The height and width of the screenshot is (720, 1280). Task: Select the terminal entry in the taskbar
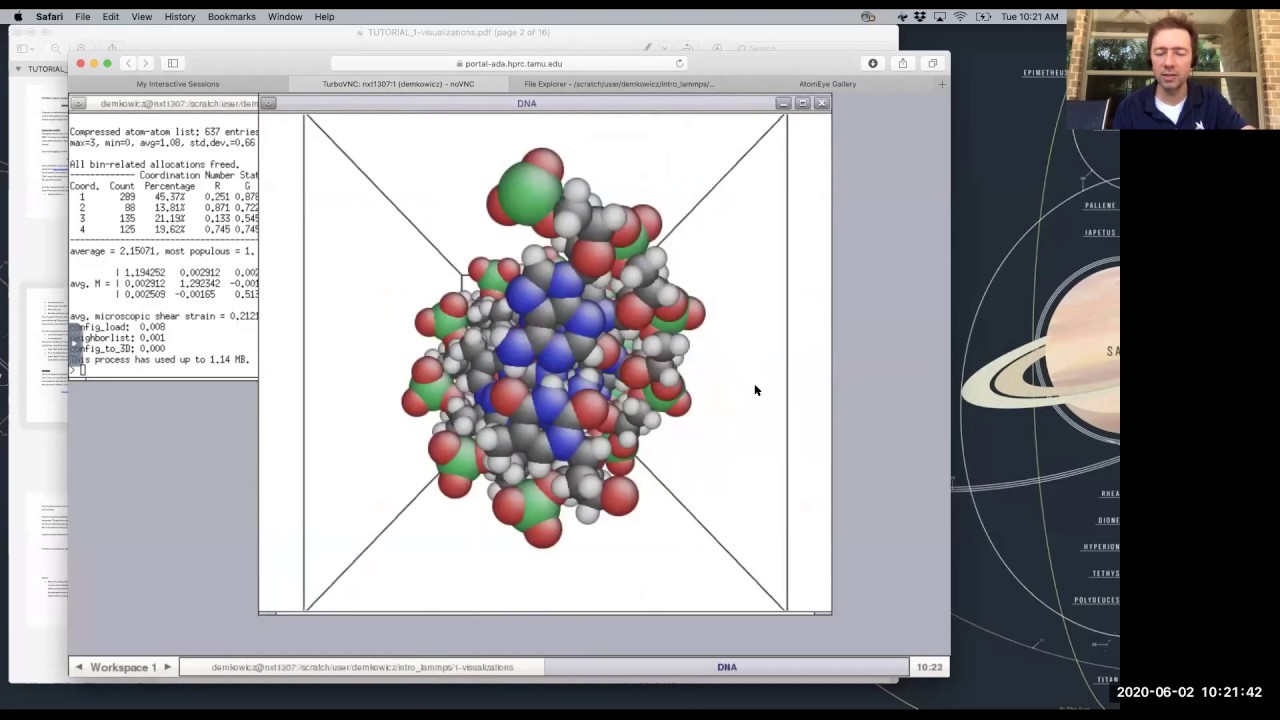pos(362,667)
